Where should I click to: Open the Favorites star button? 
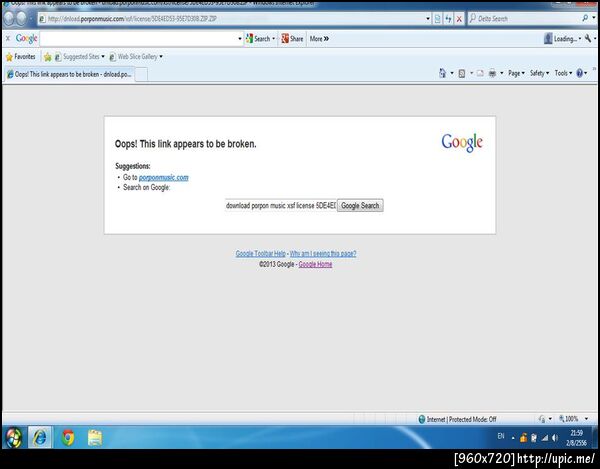(21, 57)
